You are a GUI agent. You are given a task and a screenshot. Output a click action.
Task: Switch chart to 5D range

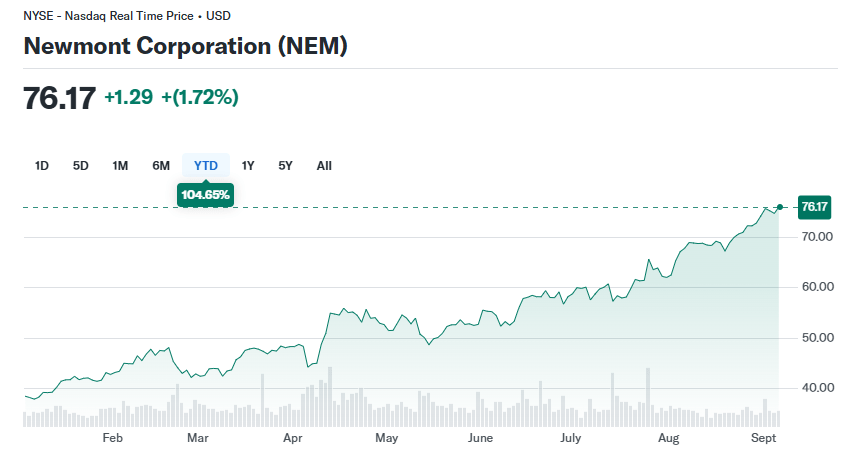[81, 166]
